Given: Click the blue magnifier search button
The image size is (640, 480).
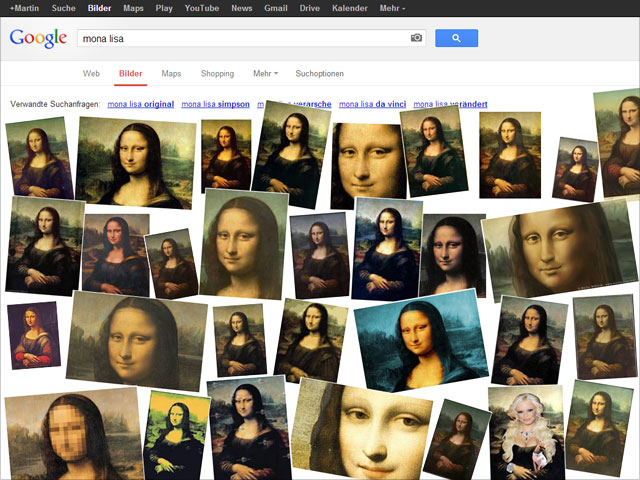Looking at the screenshot, I should [x=456, y=38].
